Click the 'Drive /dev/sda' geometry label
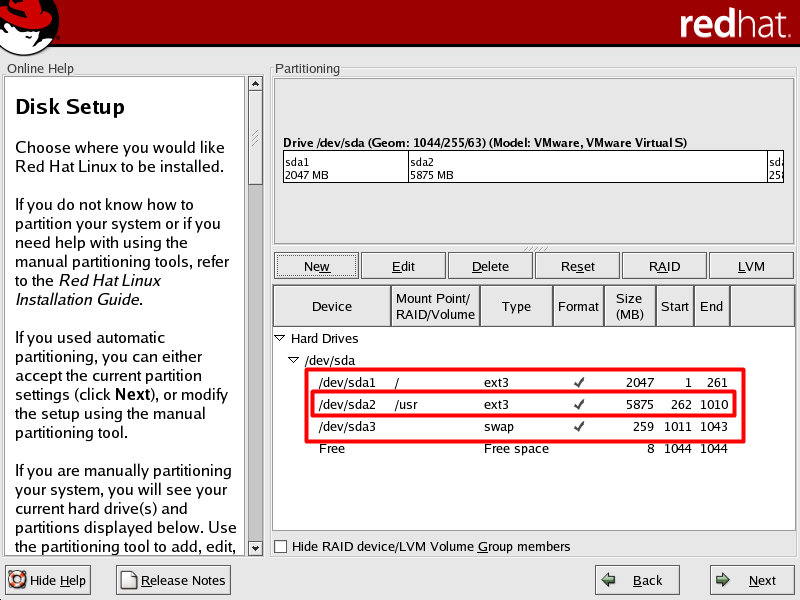 (x=485, y=142)
